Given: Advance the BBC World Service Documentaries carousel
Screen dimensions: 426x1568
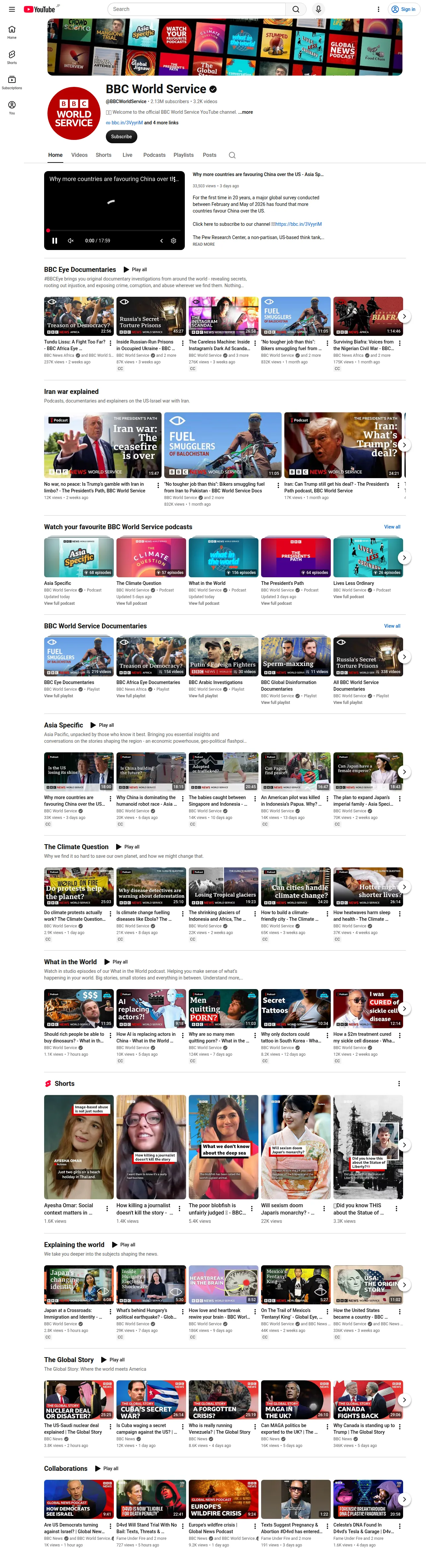Looking at the screenshot, I should tap(404, 657).
